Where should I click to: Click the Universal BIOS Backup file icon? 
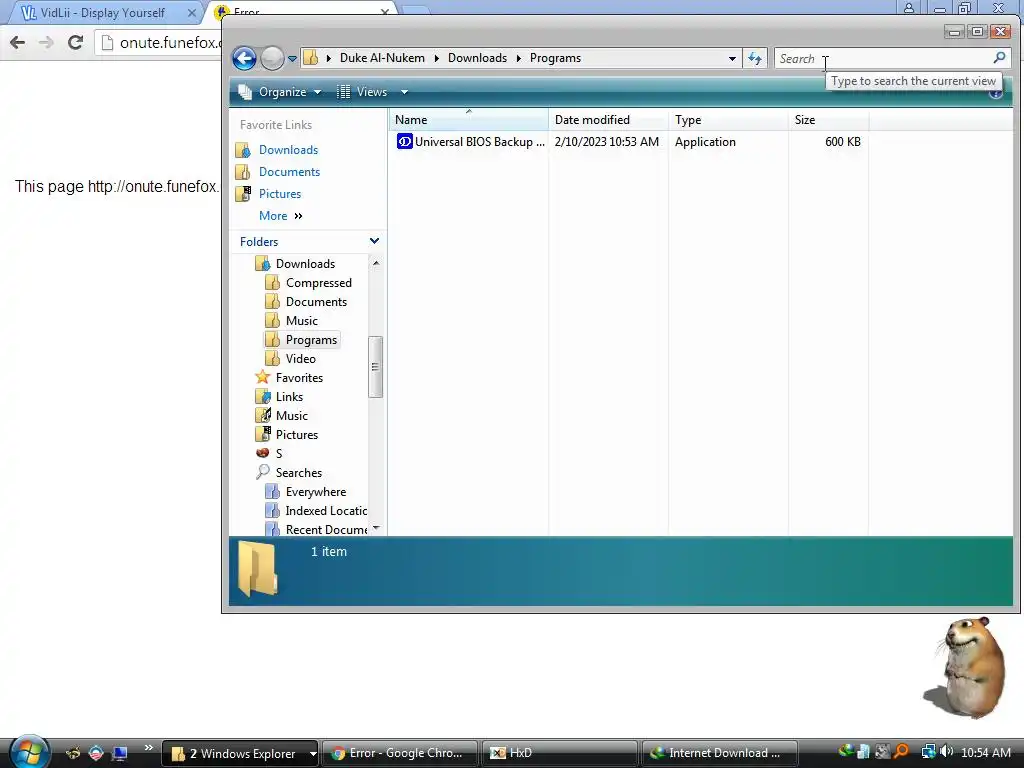pos(404,142)
